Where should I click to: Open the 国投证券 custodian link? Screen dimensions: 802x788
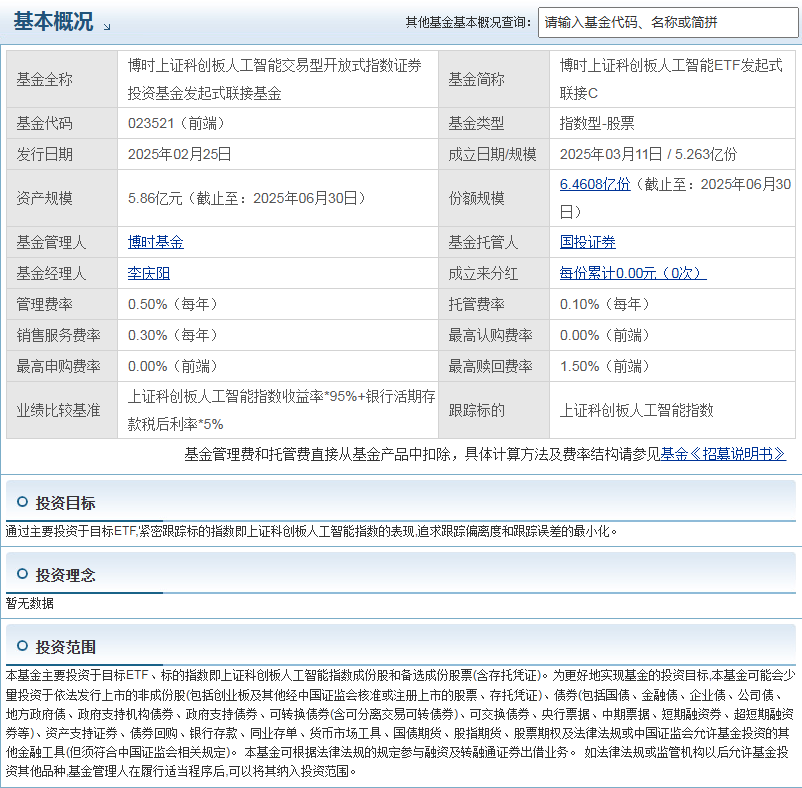pyautogui.click(x=588, y=242)
